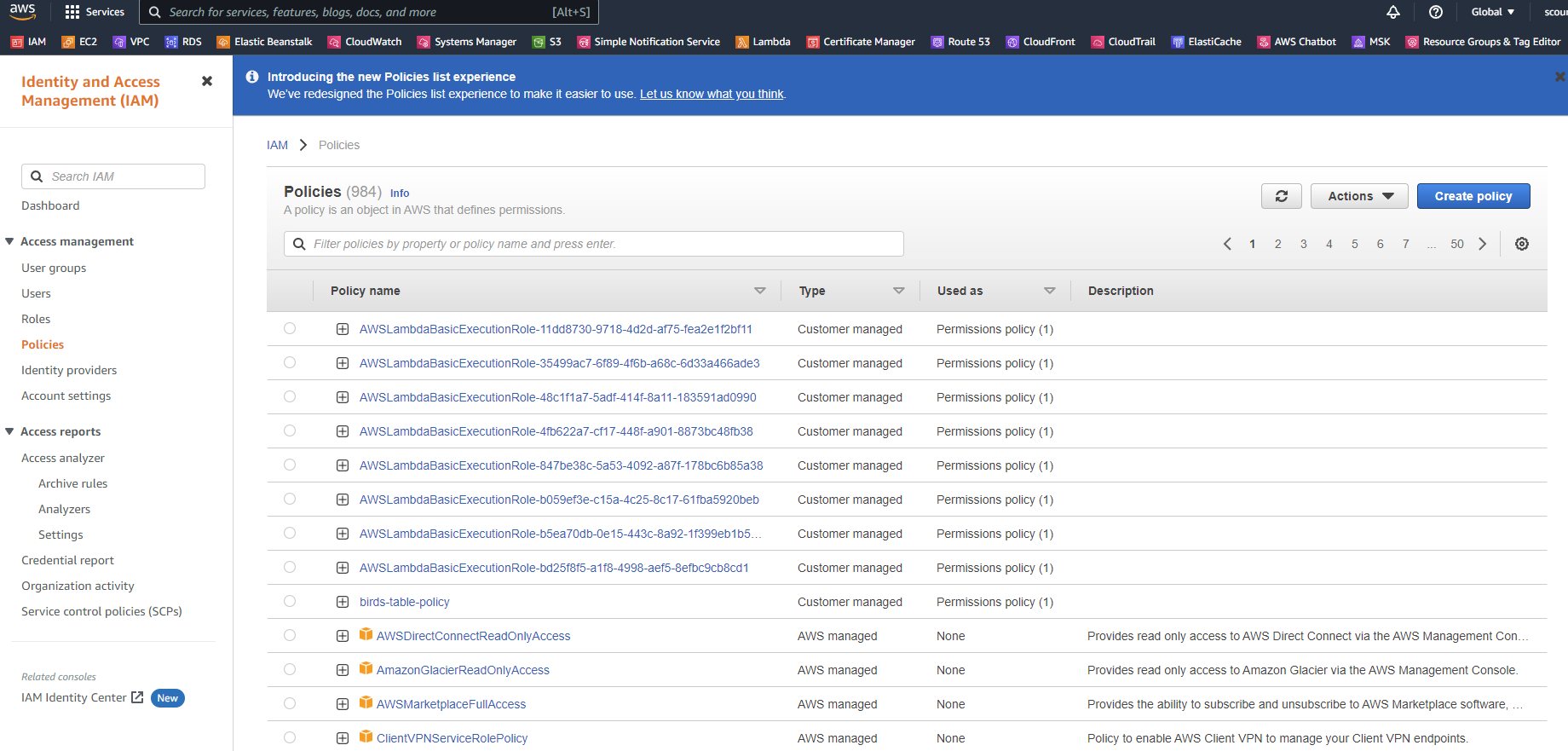Open the S3 bookmark shortcut
The height and width of the screenshot is (751, 1568).
coord(546,42)
